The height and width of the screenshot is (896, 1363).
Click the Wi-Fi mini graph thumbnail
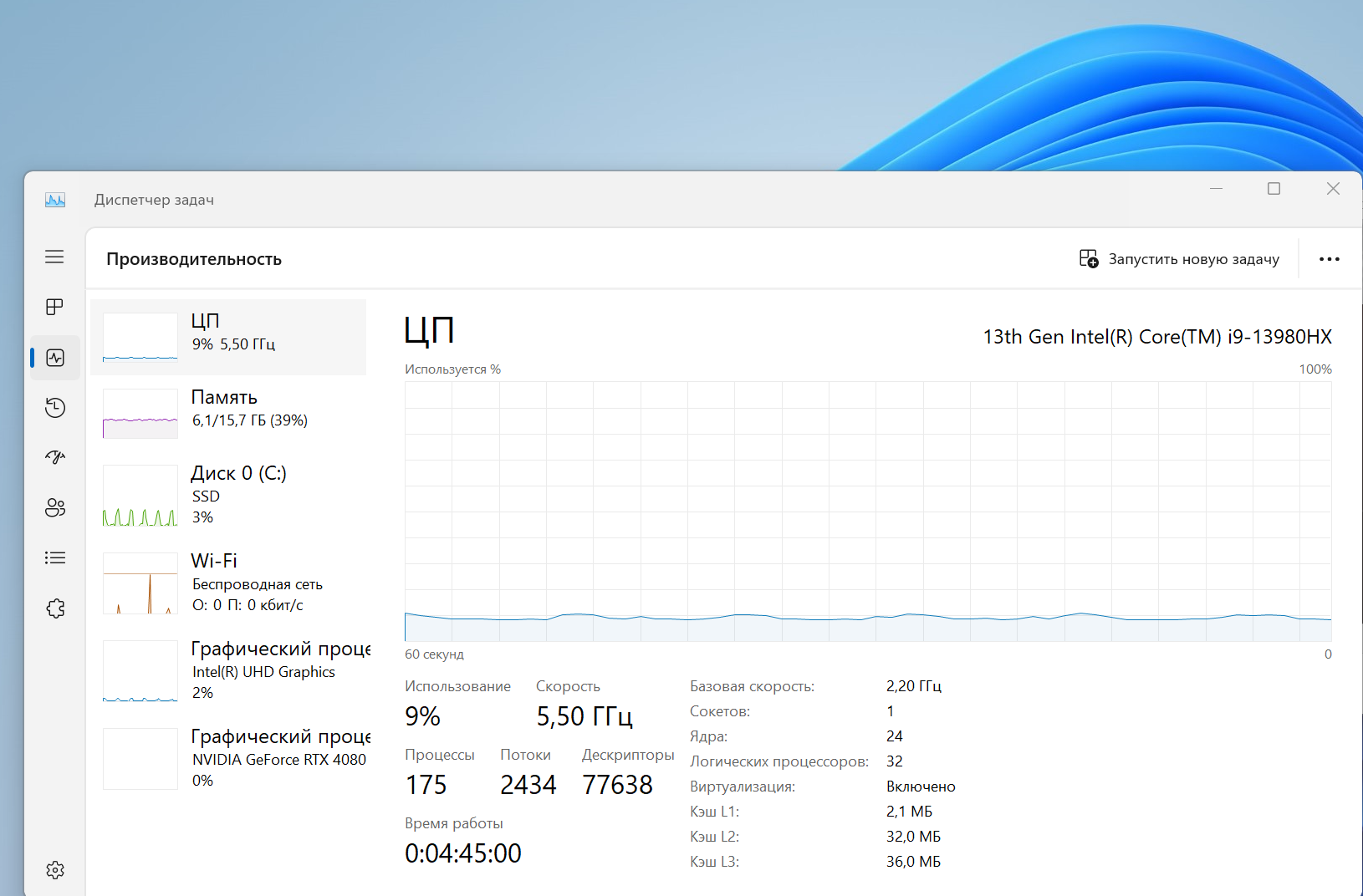click(x=140, y=583)
